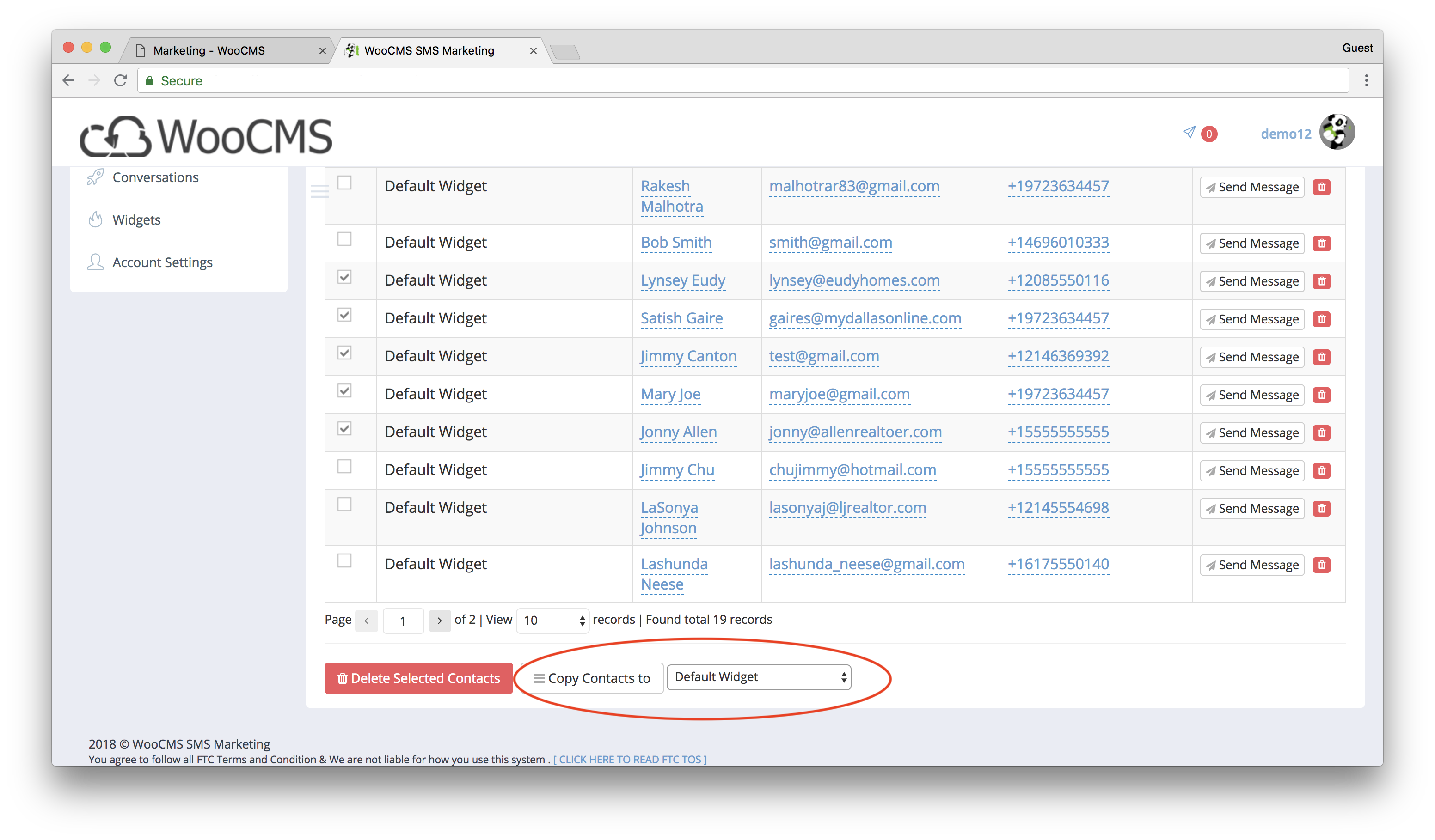The image size is (1435, 840).
Task: Click Delete Selected Contacts button
Action: [x=418, y=678]
